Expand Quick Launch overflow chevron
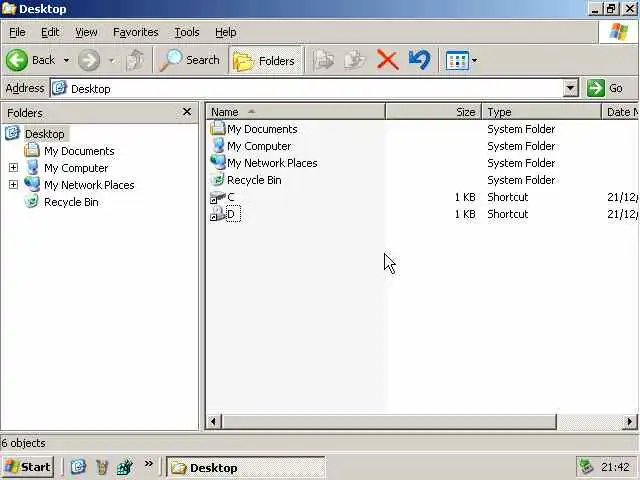Viewport: 640px width, 480px height. point(149,464)
